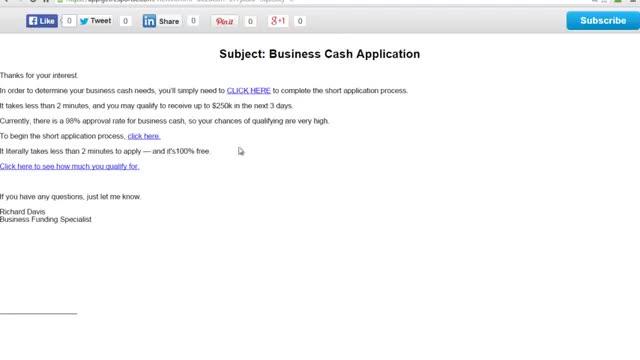Click the LinkedIn share count box
Screen dimensions: 640x360
[193, 21]
